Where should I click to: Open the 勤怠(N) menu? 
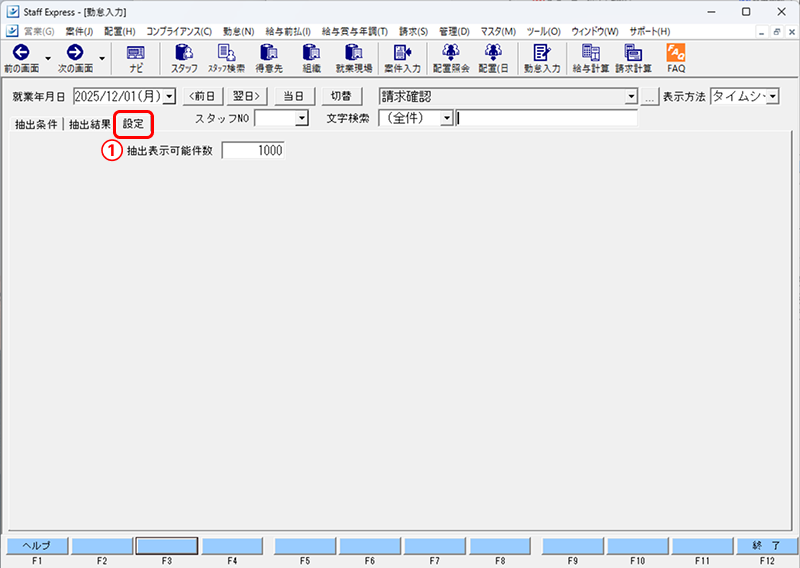point(238,32)
